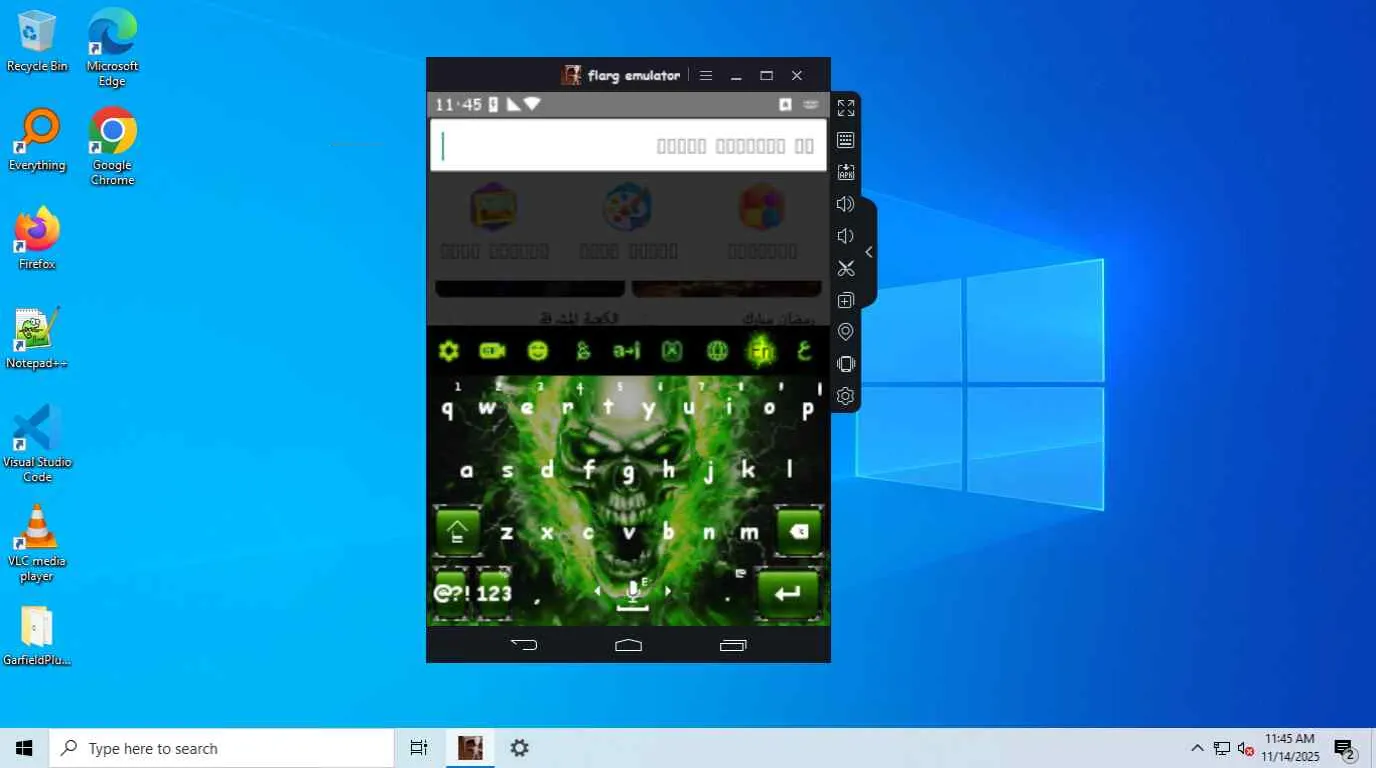Viewport: 1376px width, 768px height.
Task: Select the Notepad++ desktop shortcut
Action: pos(37,338)
